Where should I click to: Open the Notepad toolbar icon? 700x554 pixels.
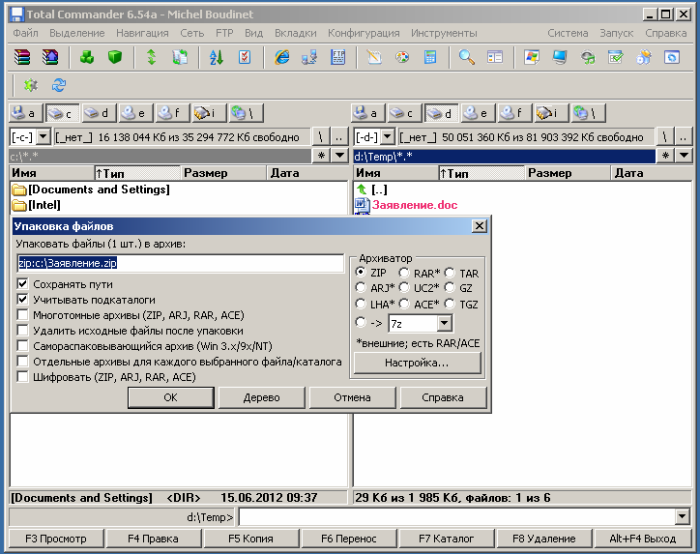(374, 58)
